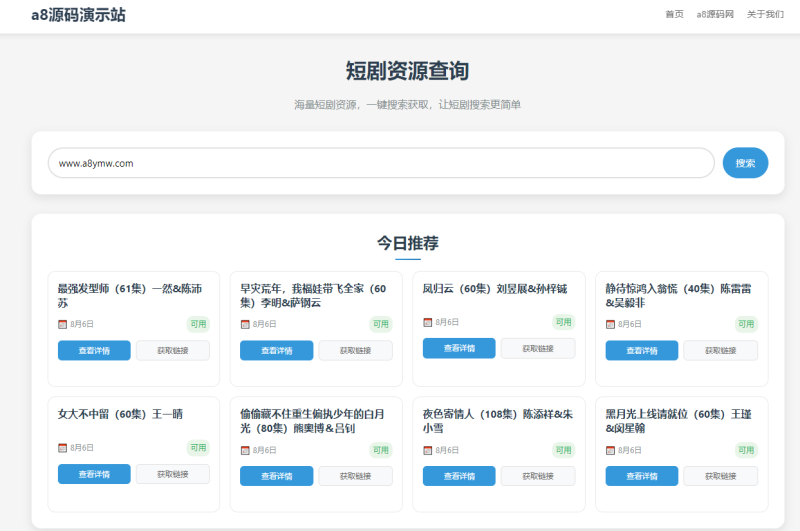View details for 静待惊鸿入翁怀 (40集)
This screenshot has width=800, height=531.
click(x=642, y=350)
